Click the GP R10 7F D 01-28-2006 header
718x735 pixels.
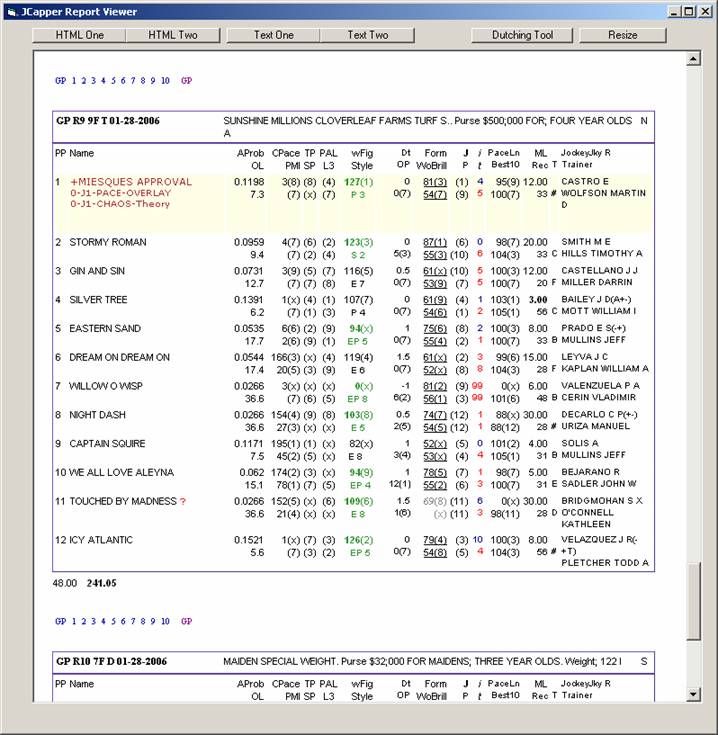112,661
